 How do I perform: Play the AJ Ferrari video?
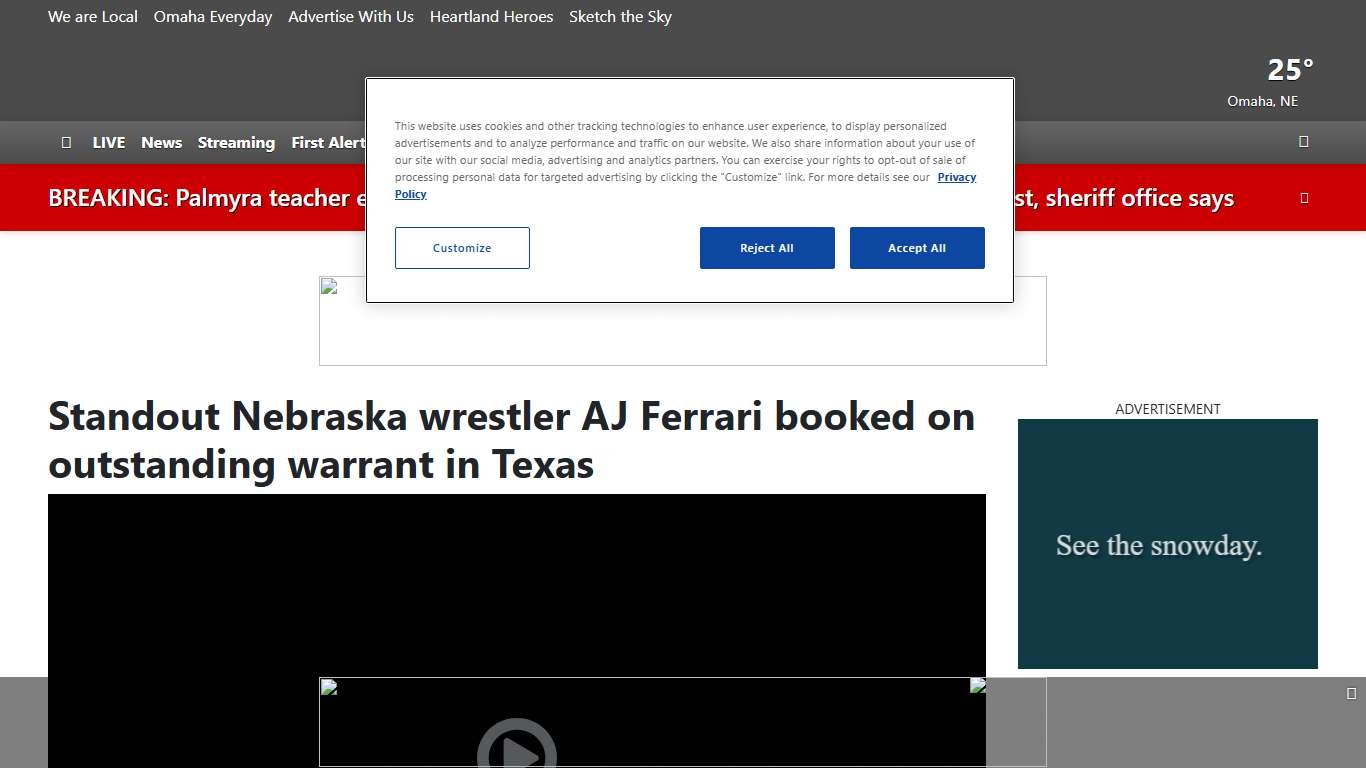coord(517,750)
